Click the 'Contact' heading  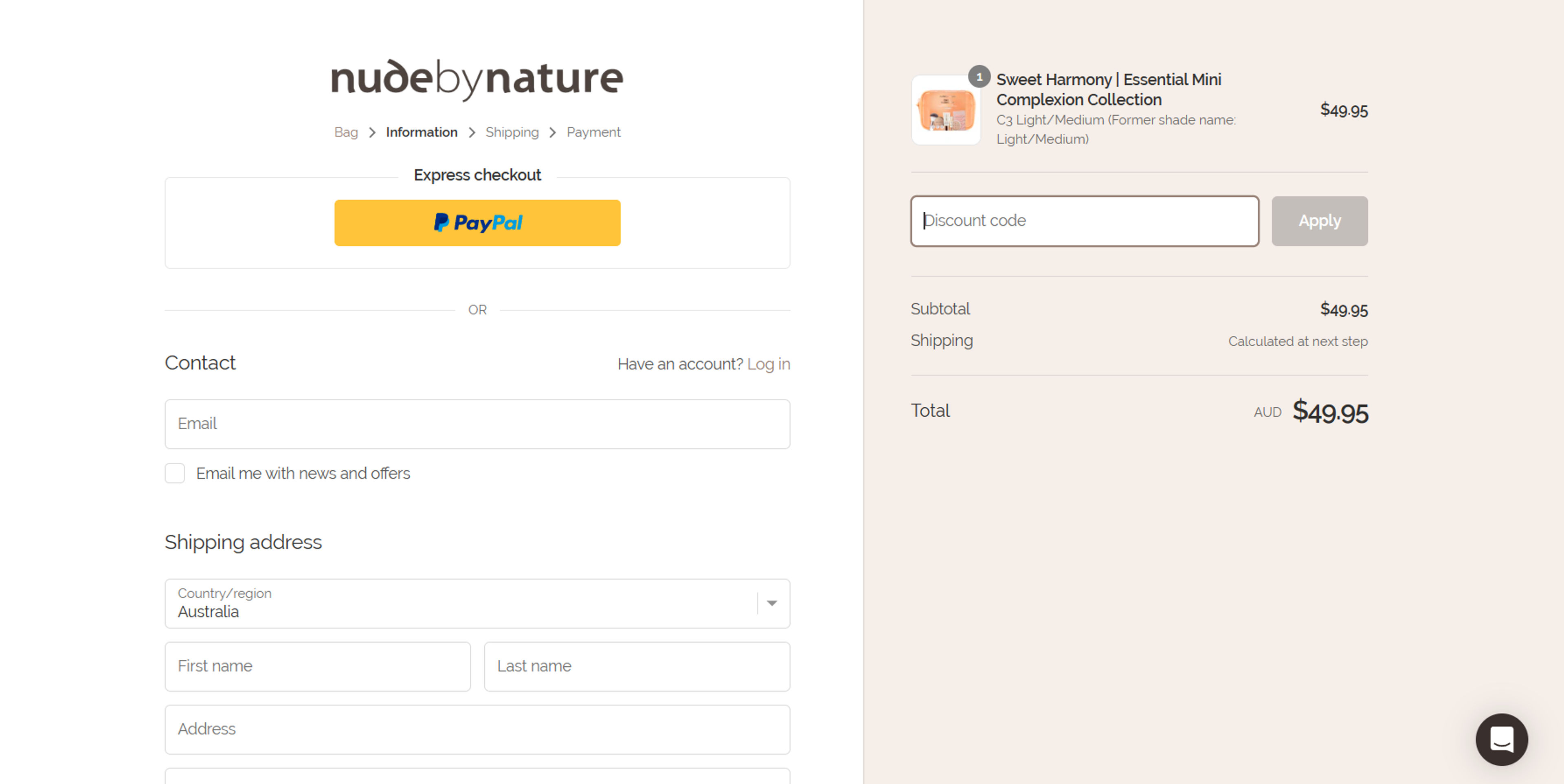(x=200, y=362)
